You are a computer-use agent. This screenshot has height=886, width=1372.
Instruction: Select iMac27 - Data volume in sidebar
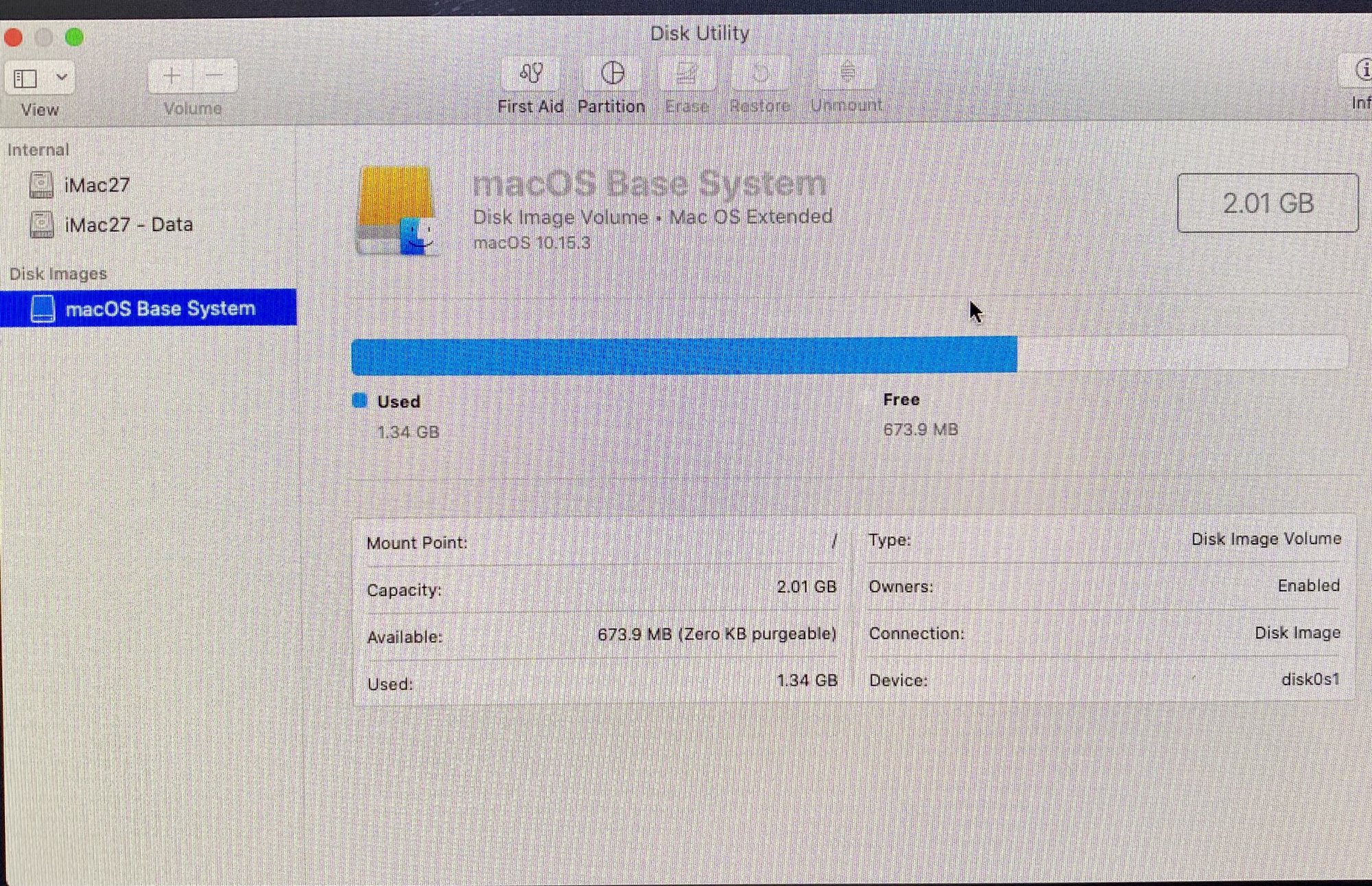128,225
